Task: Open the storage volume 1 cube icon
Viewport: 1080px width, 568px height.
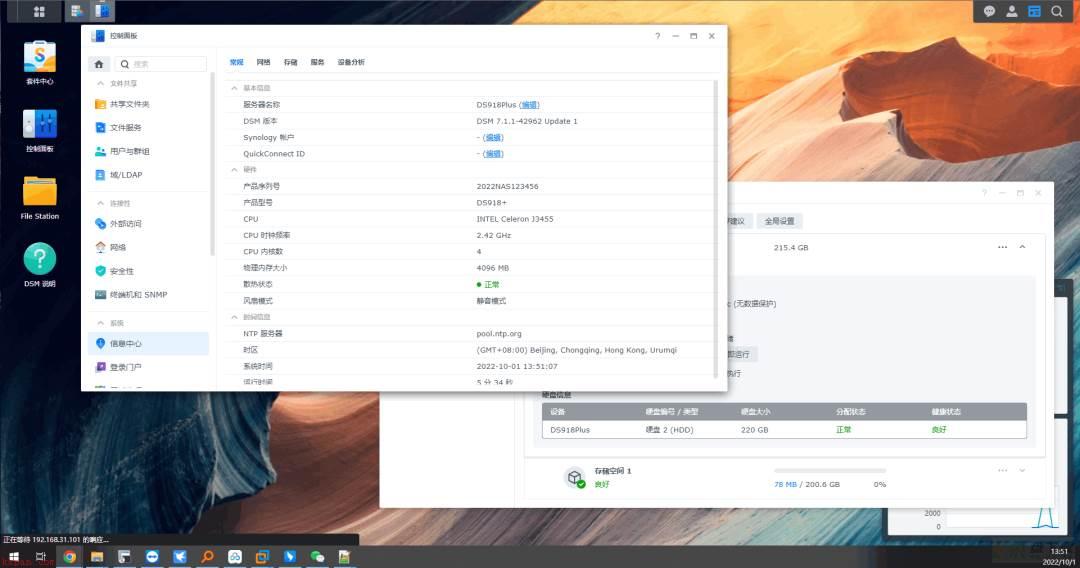Action: 575,477
